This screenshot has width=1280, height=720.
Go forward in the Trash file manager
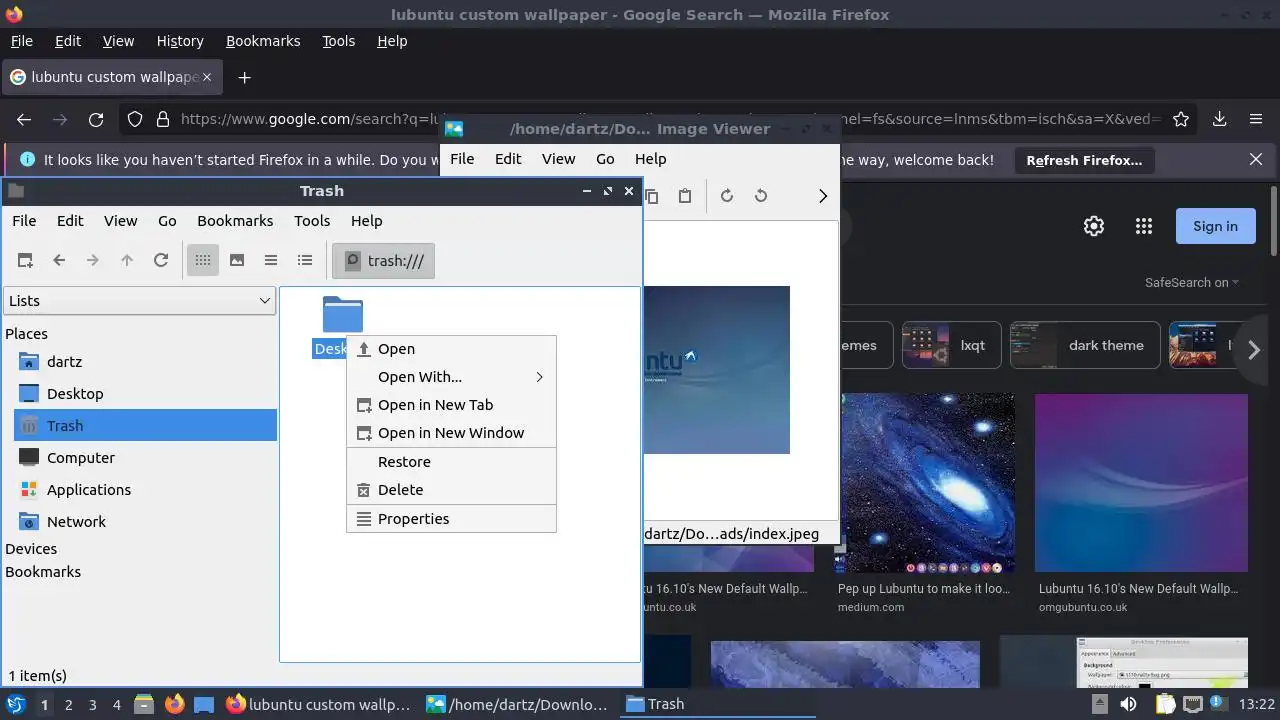point(93,260)
